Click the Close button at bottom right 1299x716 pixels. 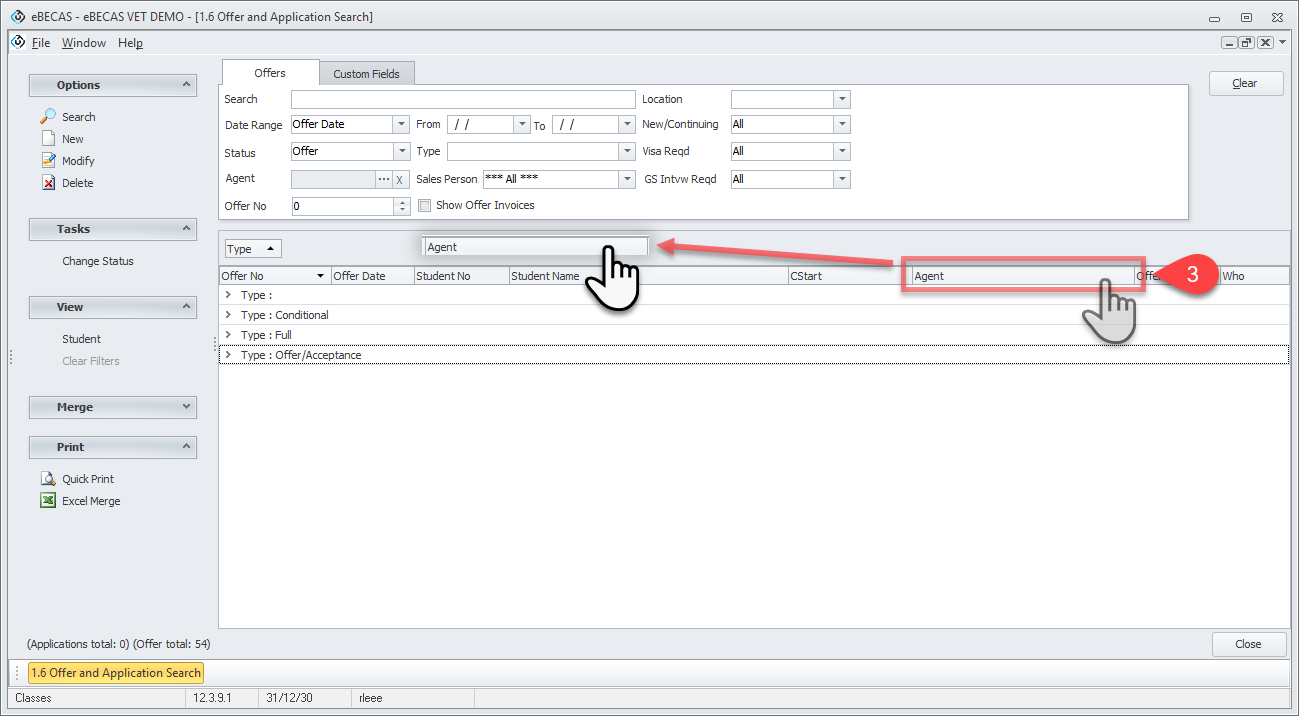(1247, 644)
